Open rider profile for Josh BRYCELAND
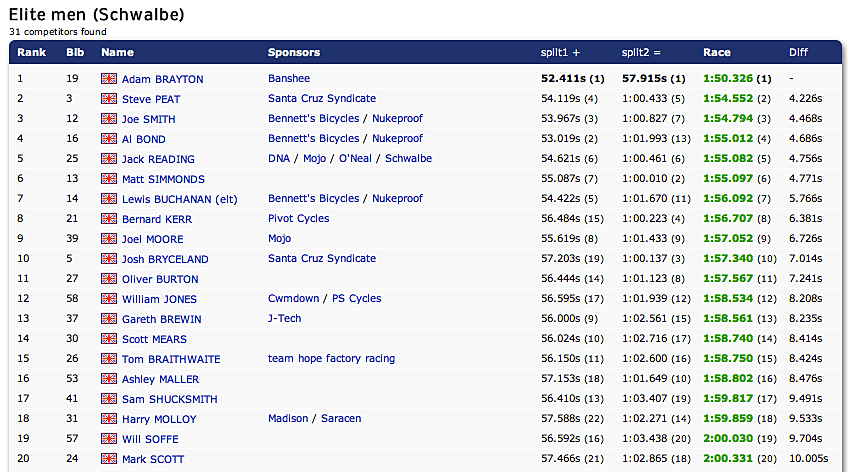Image resolution: width=848 pixels, height=472 pixels. click(x=163, y=259)
